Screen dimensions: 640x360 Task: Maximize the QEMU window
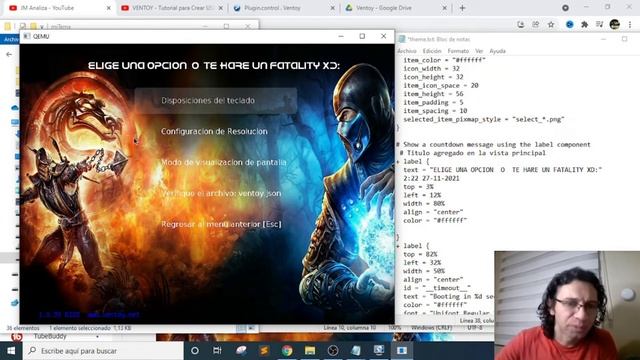pyautogui.click(x=362, y=36)
